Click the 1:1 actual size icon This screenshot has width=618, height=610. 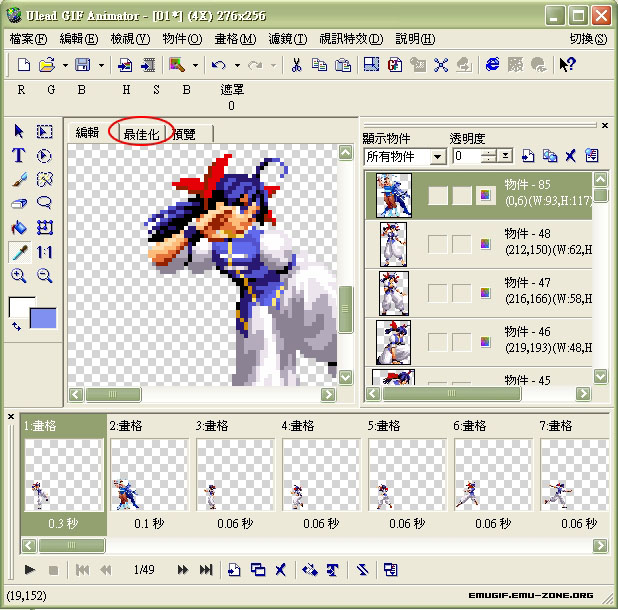(x=44, y=252)
